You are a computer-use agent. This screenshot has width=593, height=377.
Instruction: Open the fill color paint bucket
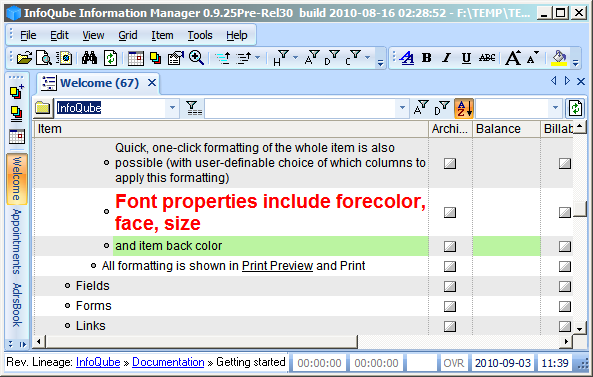click(559, 58)
